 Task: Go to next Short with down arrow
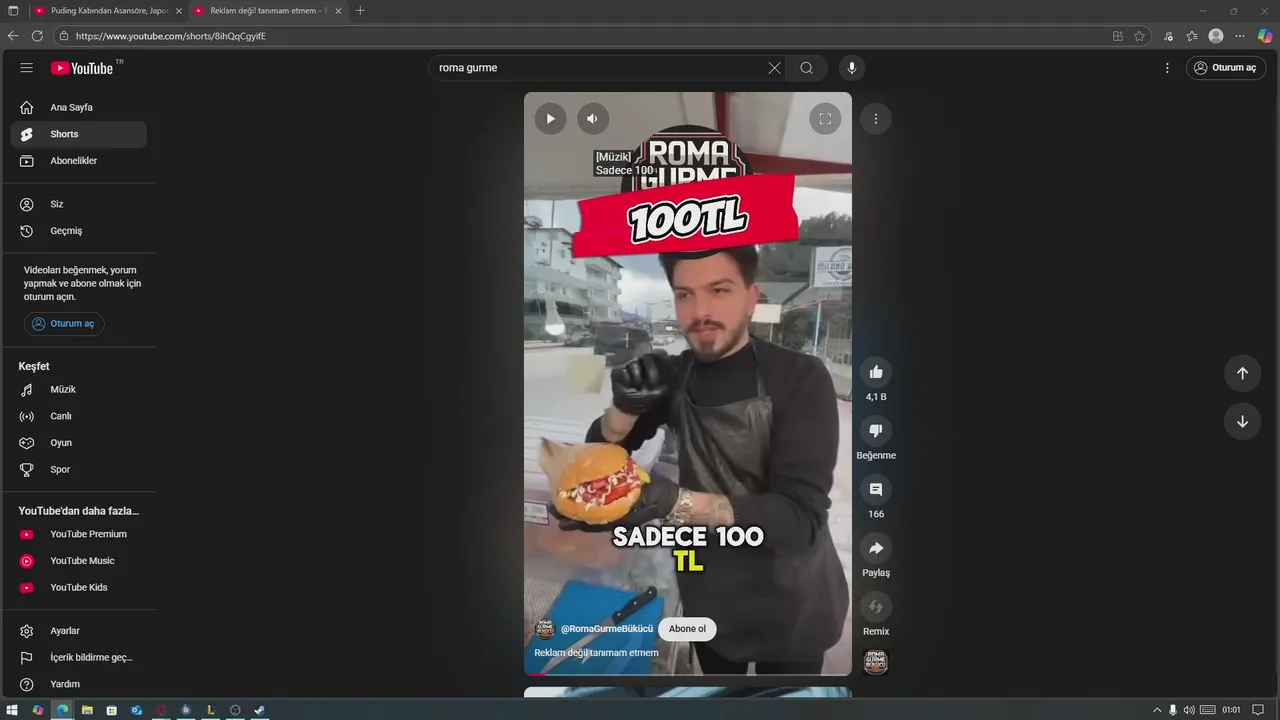(1242, 422)
